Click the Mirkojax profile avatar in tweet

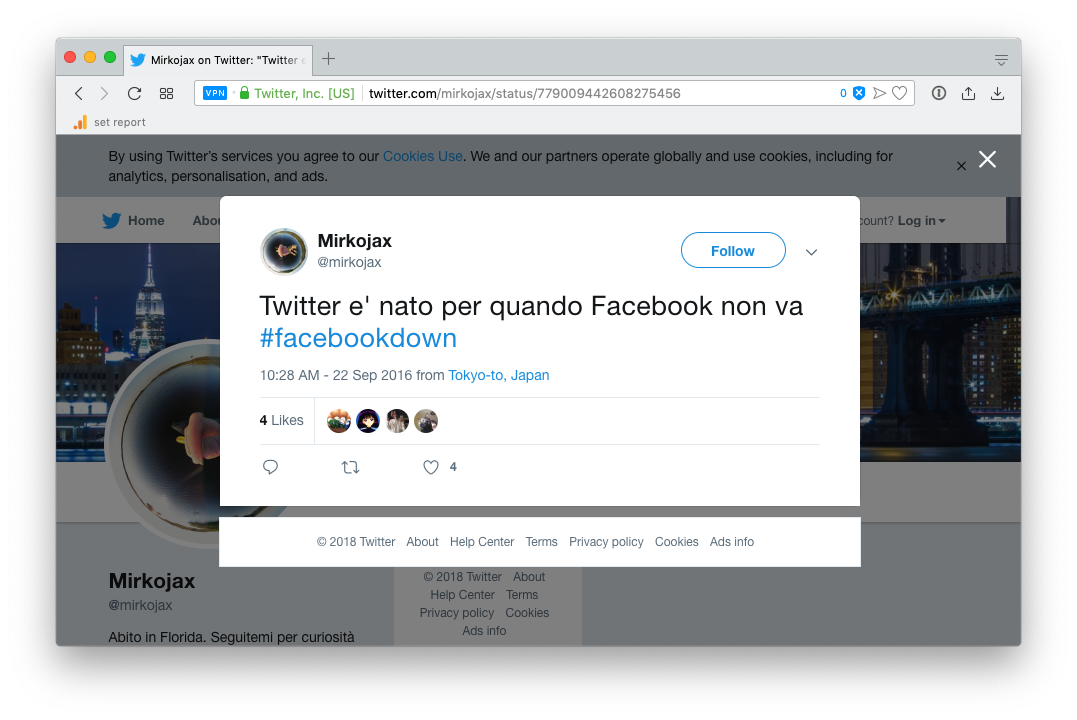pyautogui.click(x=284, y=251)
